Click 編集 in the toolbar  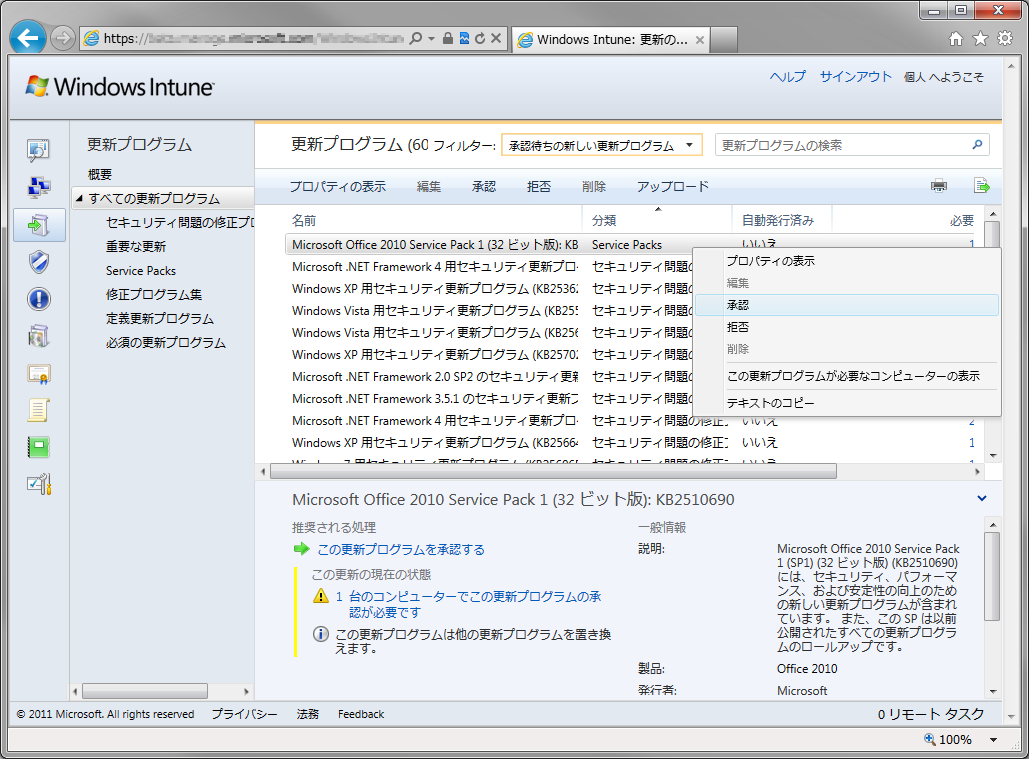(429, 186)
